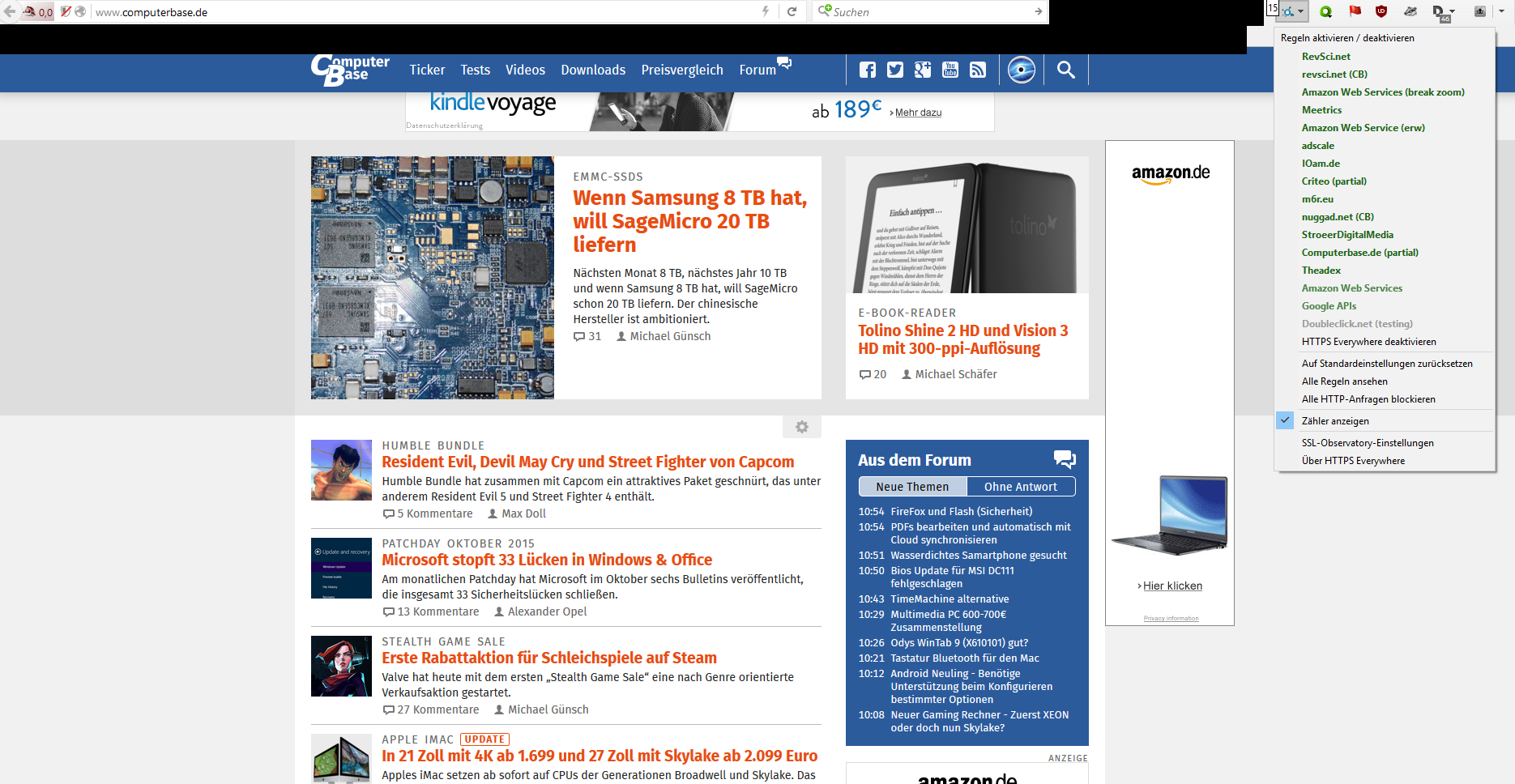Submit search with the arrow in search box
This screenshot has width=1515, height=784.
tap(1038, 11)
